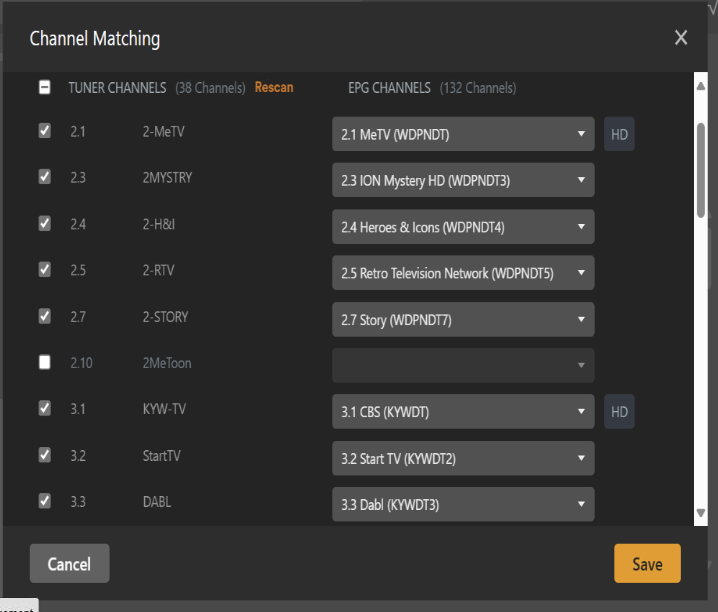
Task: Uncheck channel 2.3 2MYSTRY checkbox
Action: click(x=44, y=177)
